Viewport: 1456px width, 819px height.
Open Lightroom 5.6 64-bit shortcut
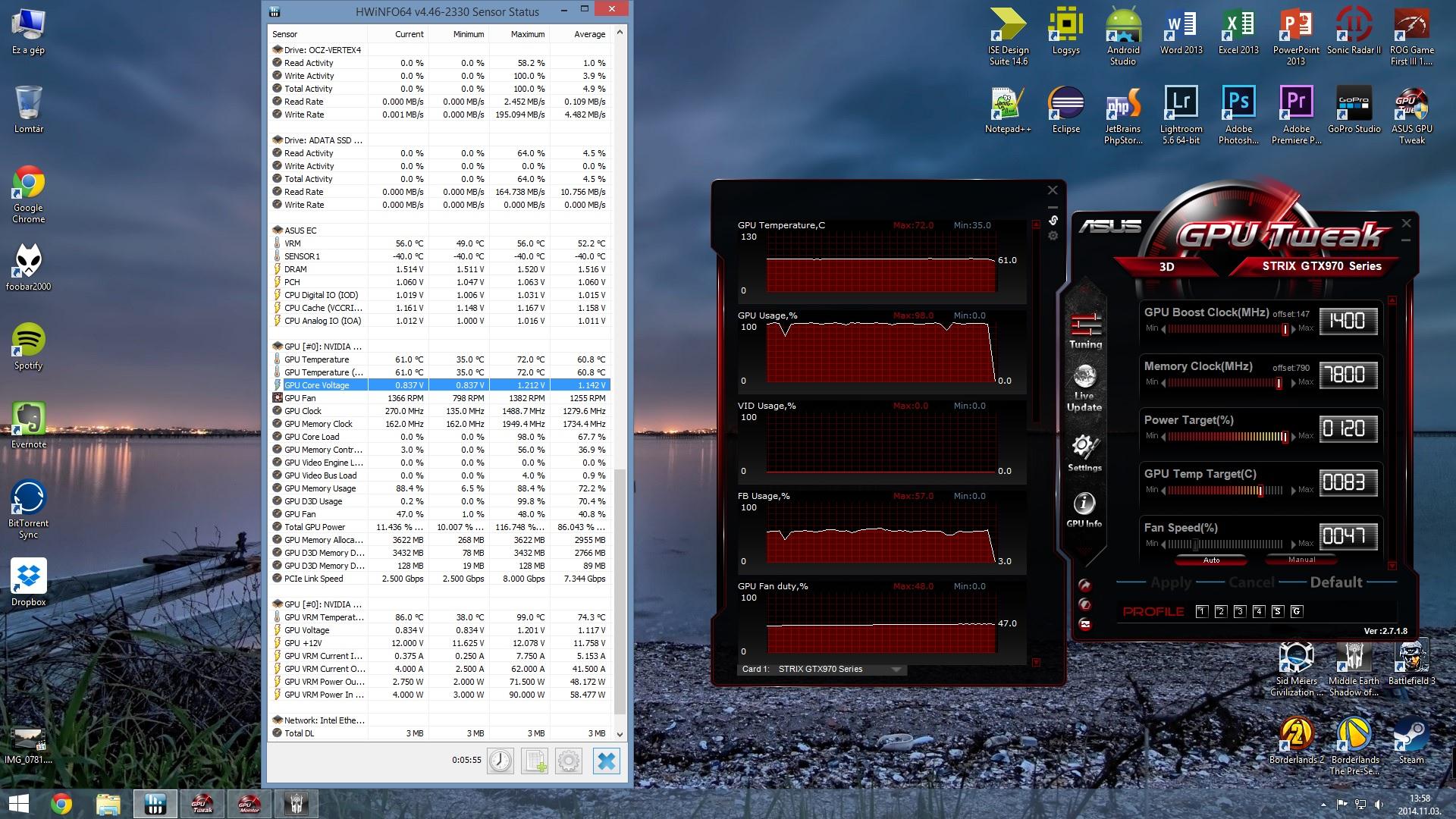[1181, 115]
